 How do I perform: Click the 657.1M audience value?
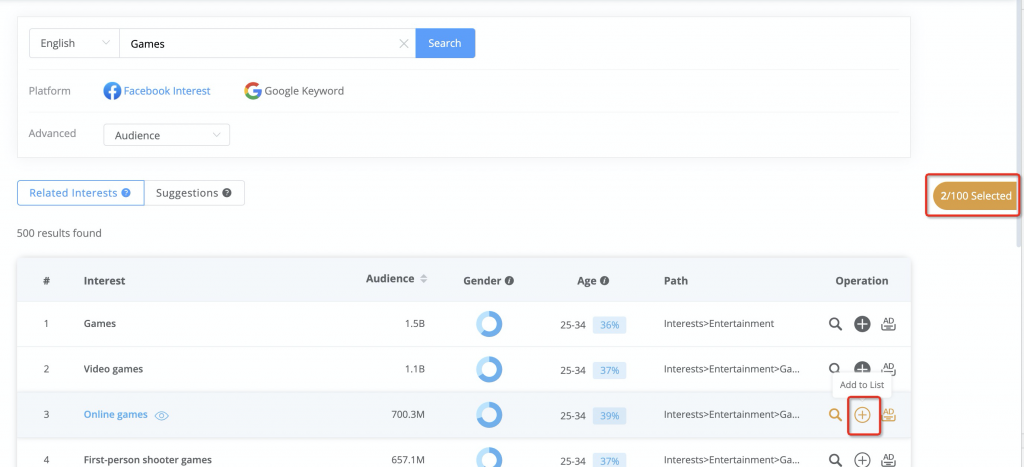pyautogui.click(x=408, y=460)
